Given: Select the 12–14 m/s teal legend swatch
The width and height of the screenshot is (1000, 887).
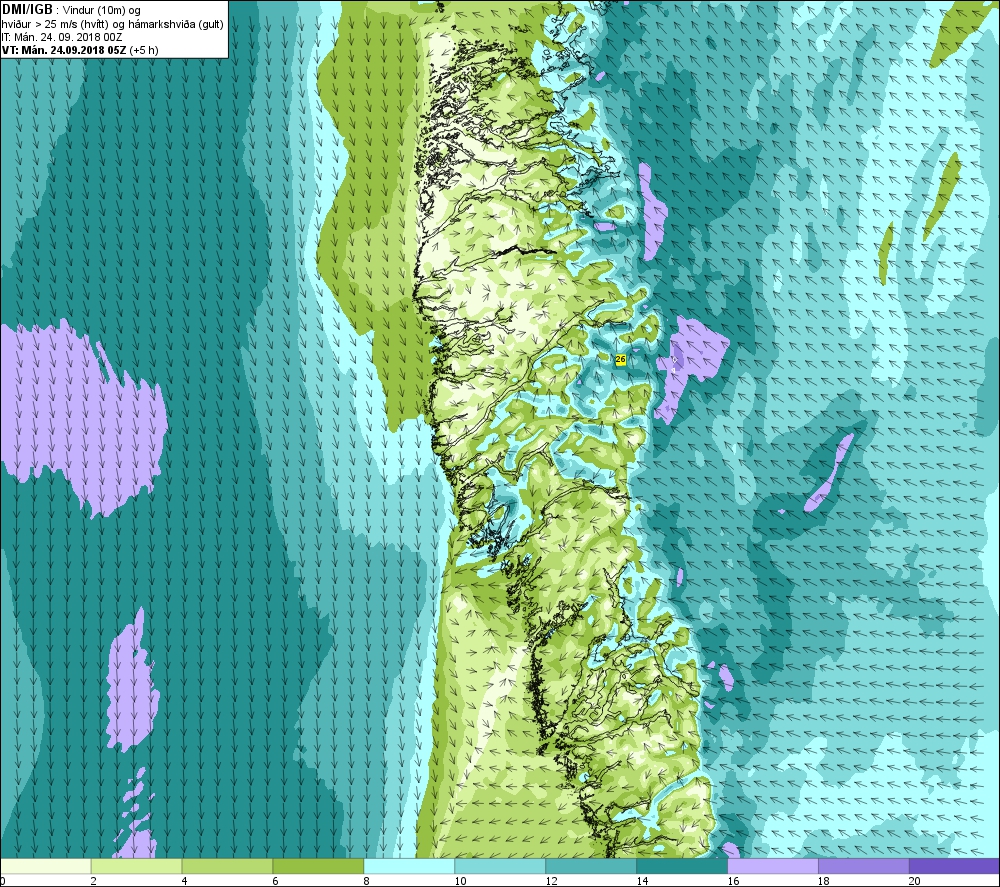Looking at the screenshot, I should (591, 866).
